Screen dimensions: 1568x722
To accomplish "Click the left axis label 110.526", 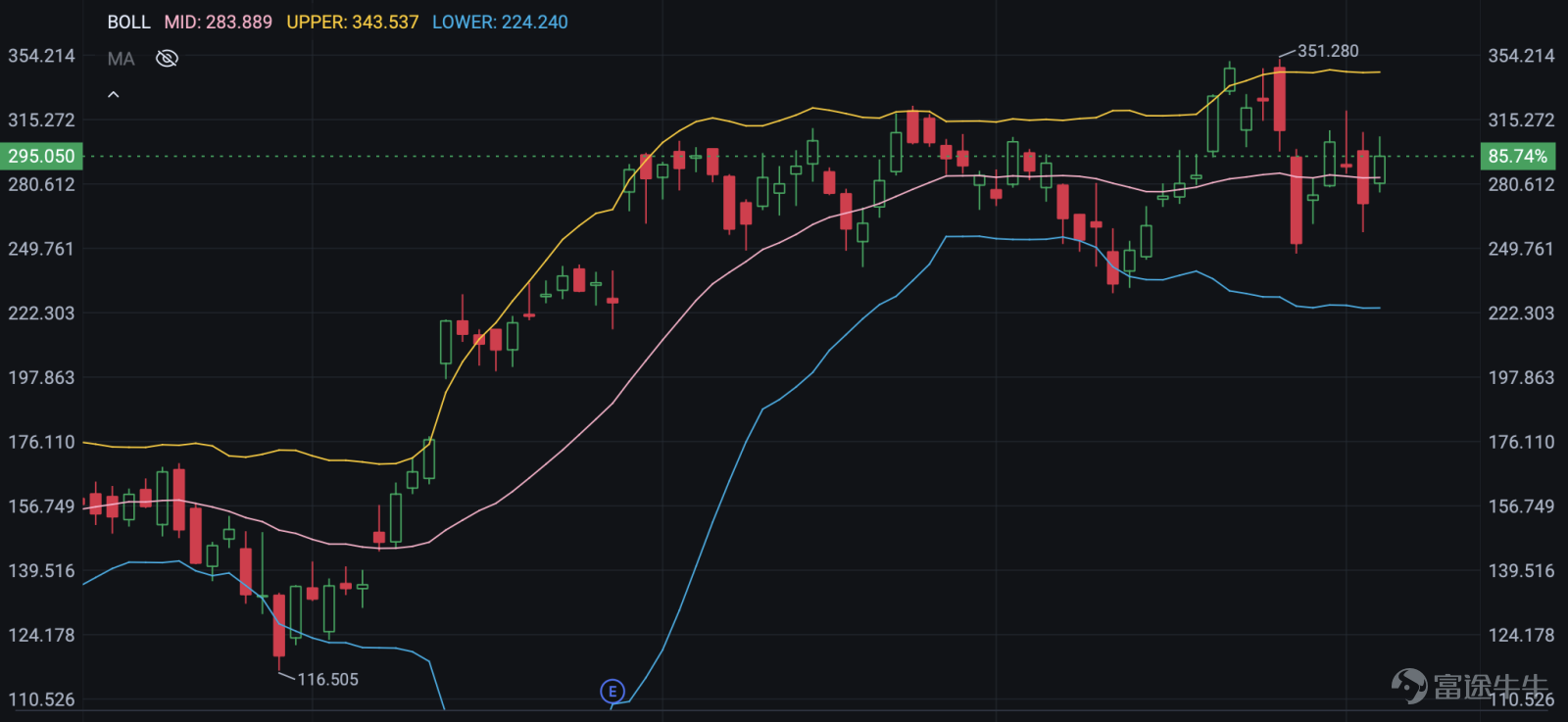I will click(x=41, y=699).
